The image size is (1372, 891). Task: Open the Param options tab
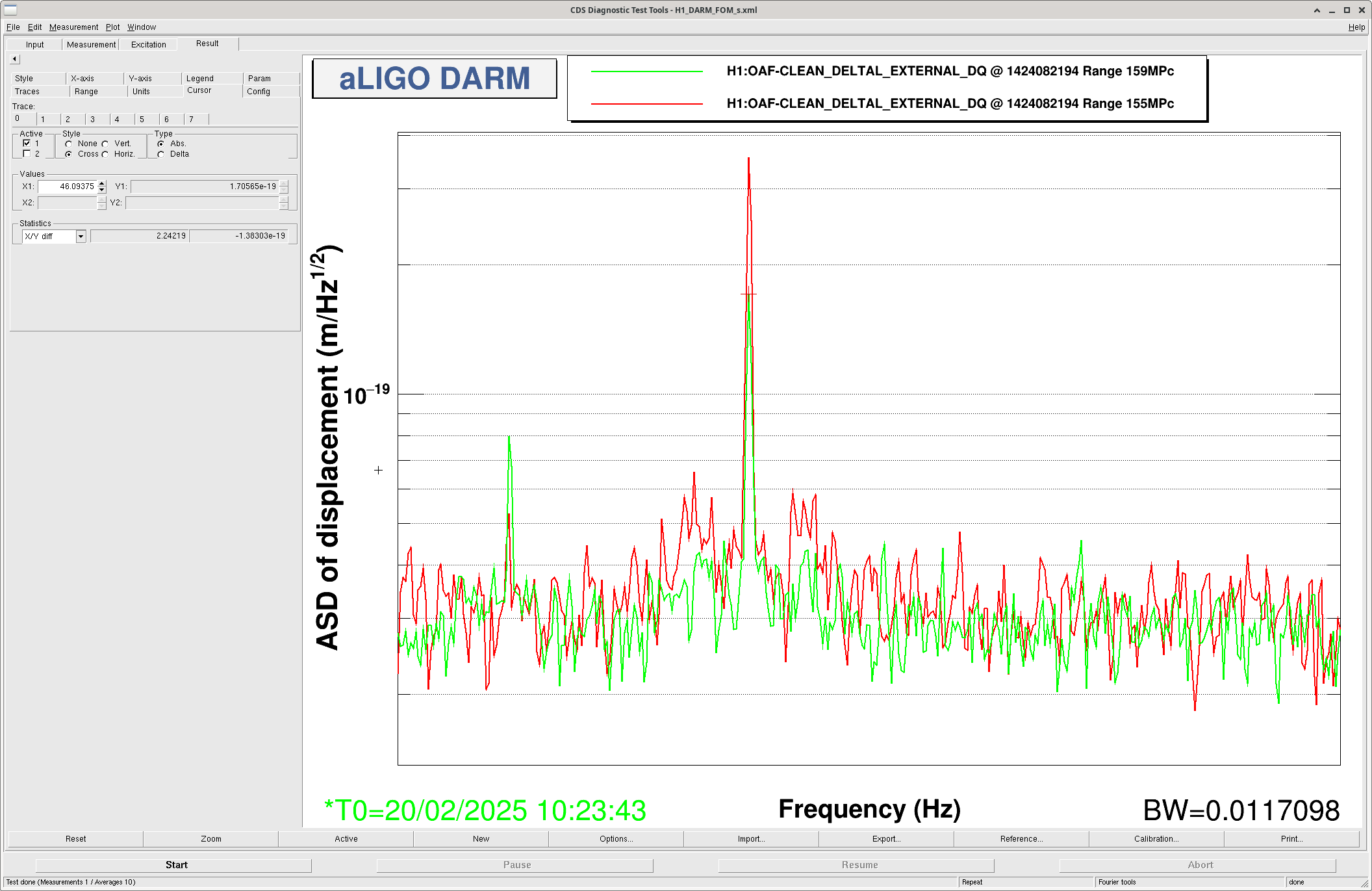click(272, 79)
